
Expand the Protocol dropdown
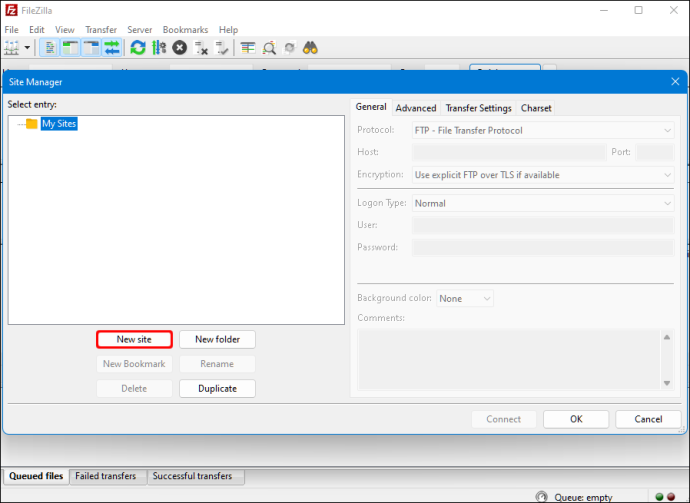click(x=543, y=130)
